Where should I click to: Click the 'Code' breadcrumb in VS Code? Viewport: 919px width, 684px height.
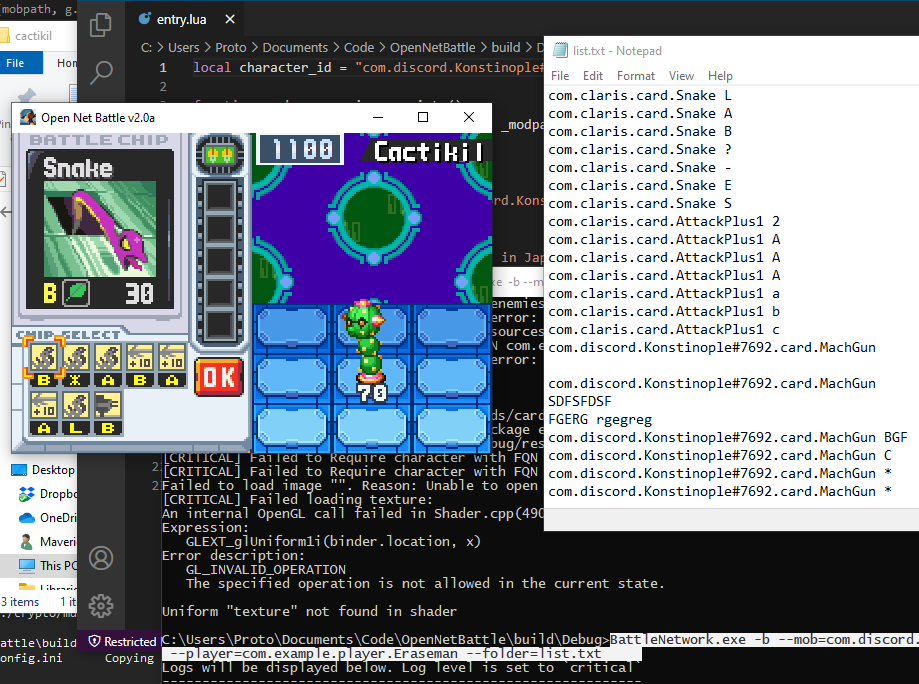(x=359, y=47)
